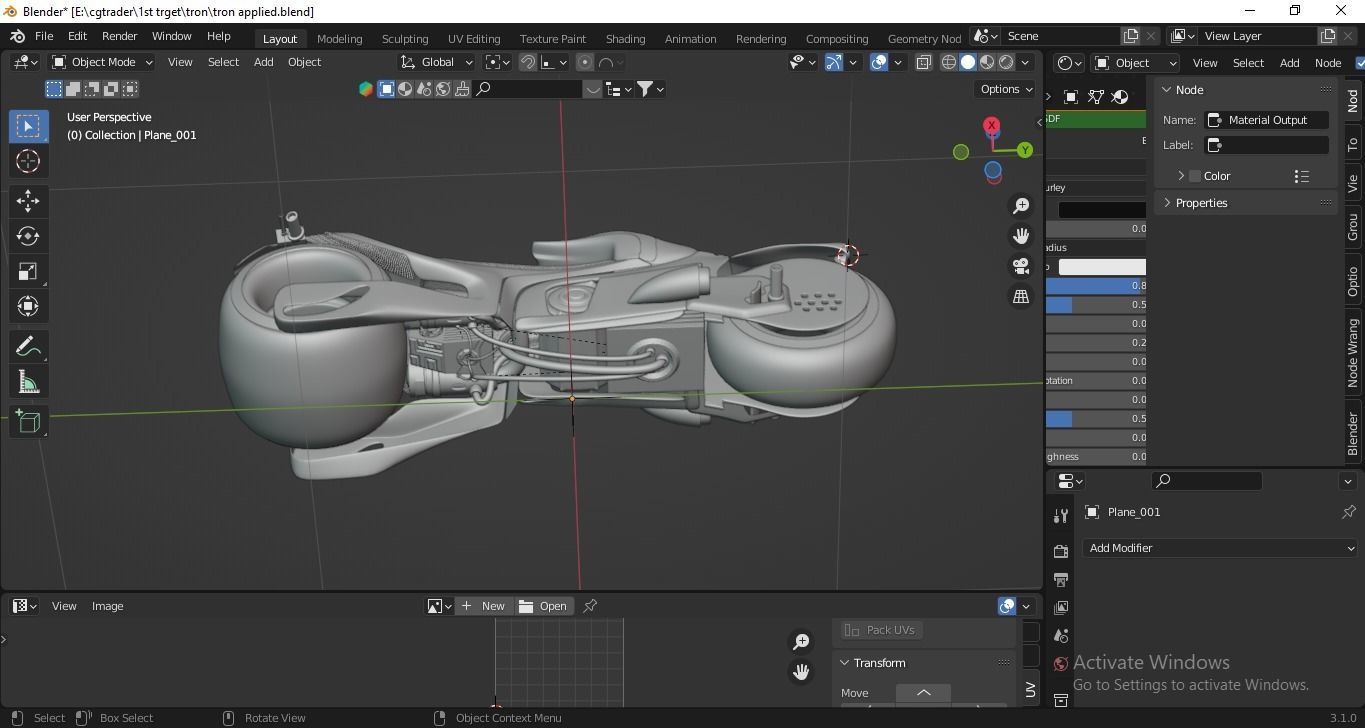1365x728 pixels.
Task: Click the white color swatch under Radius
Action: point(1102,267)
